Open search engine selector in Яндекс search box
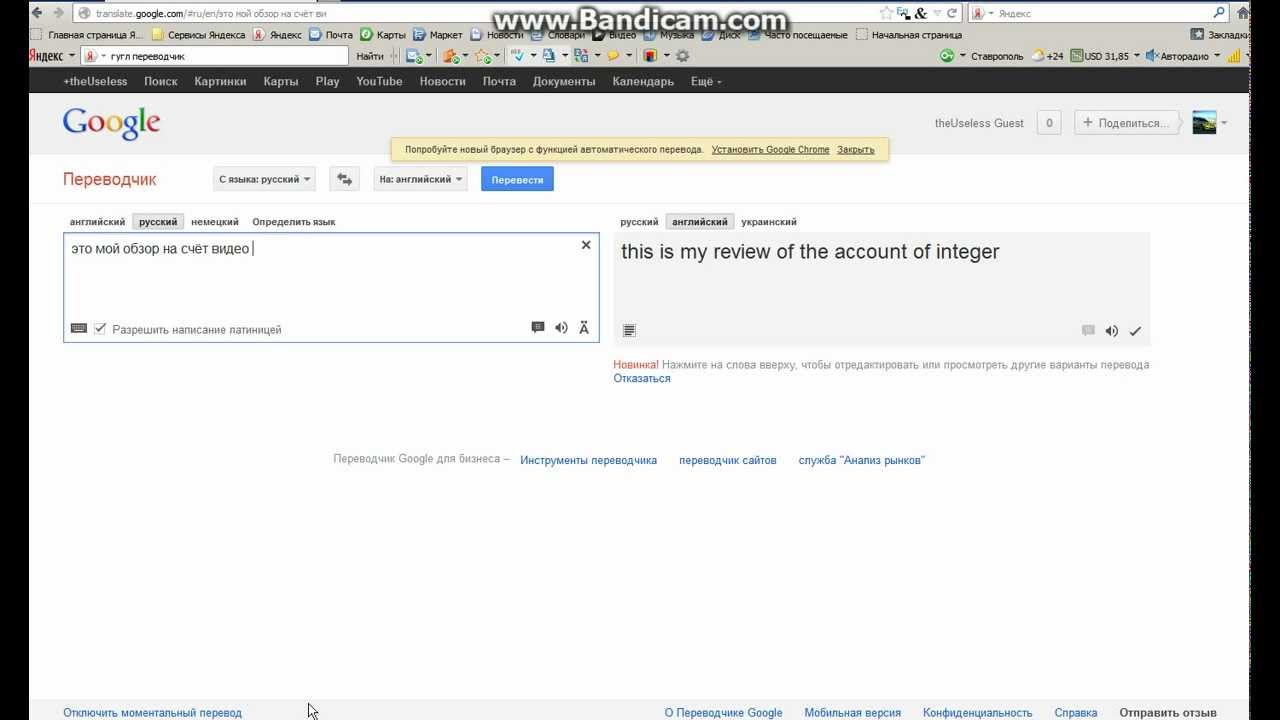1280x720 pixels. [x=983, y=13]
